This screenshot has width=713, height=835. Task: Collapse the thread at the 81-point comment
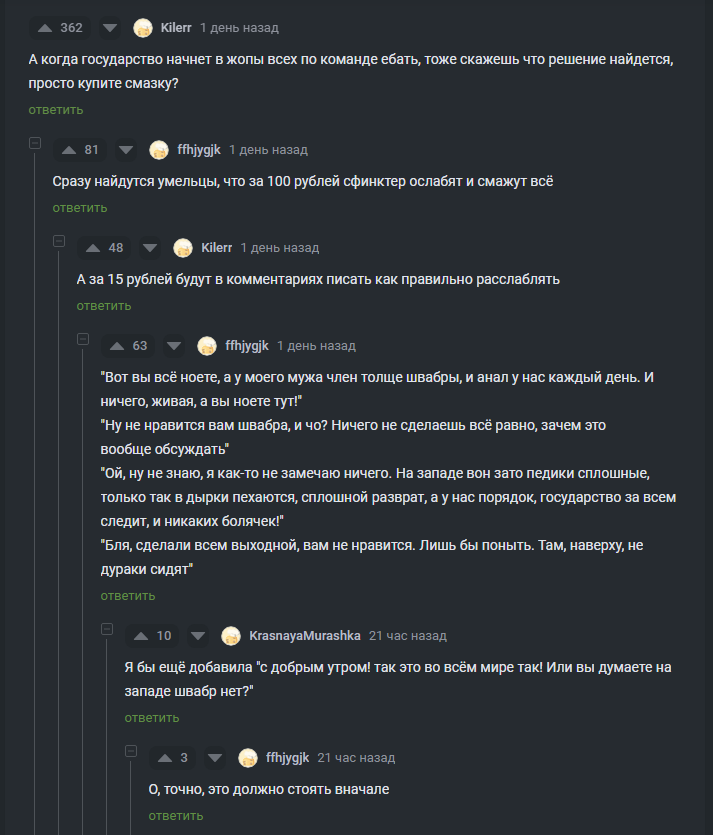35,143
